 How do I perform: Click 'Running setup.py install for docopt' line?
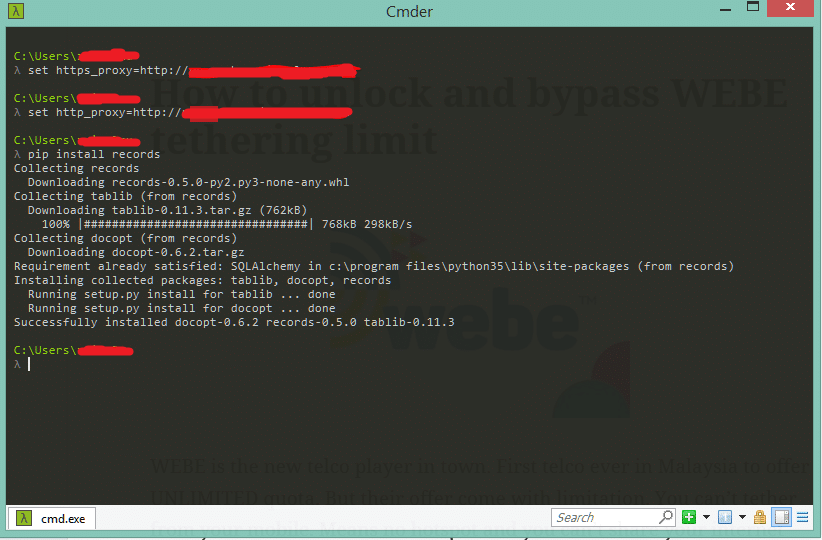tap(181, 308)
